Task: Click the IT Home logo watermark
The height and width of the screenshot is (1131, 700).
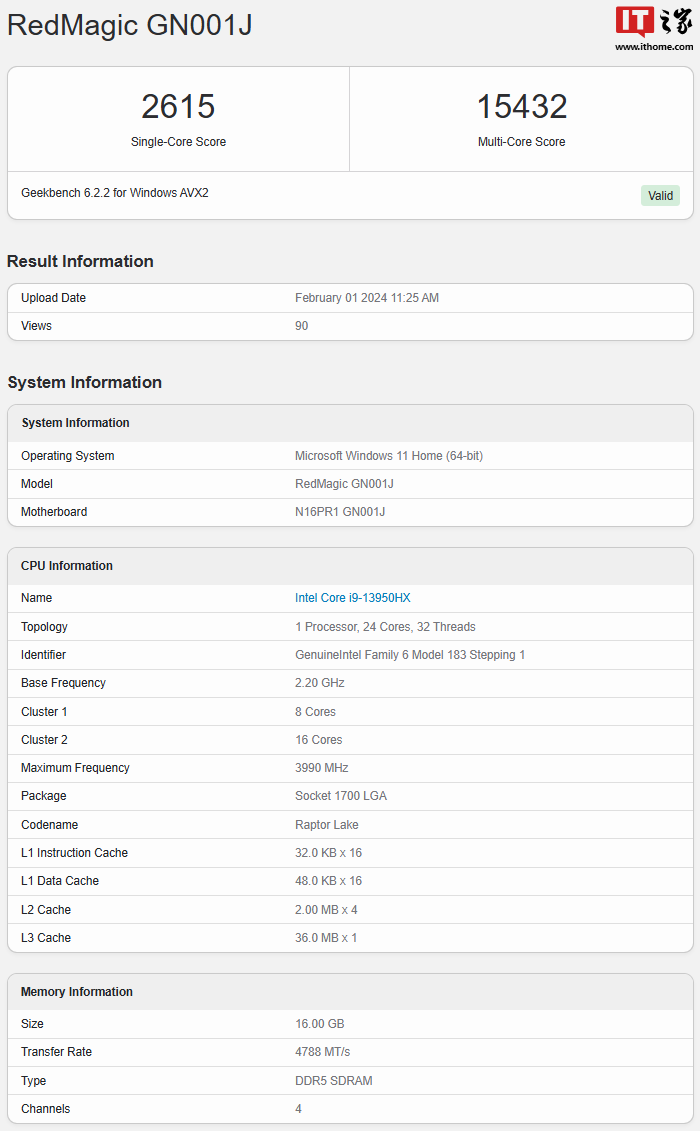Action: coord(653,22)
